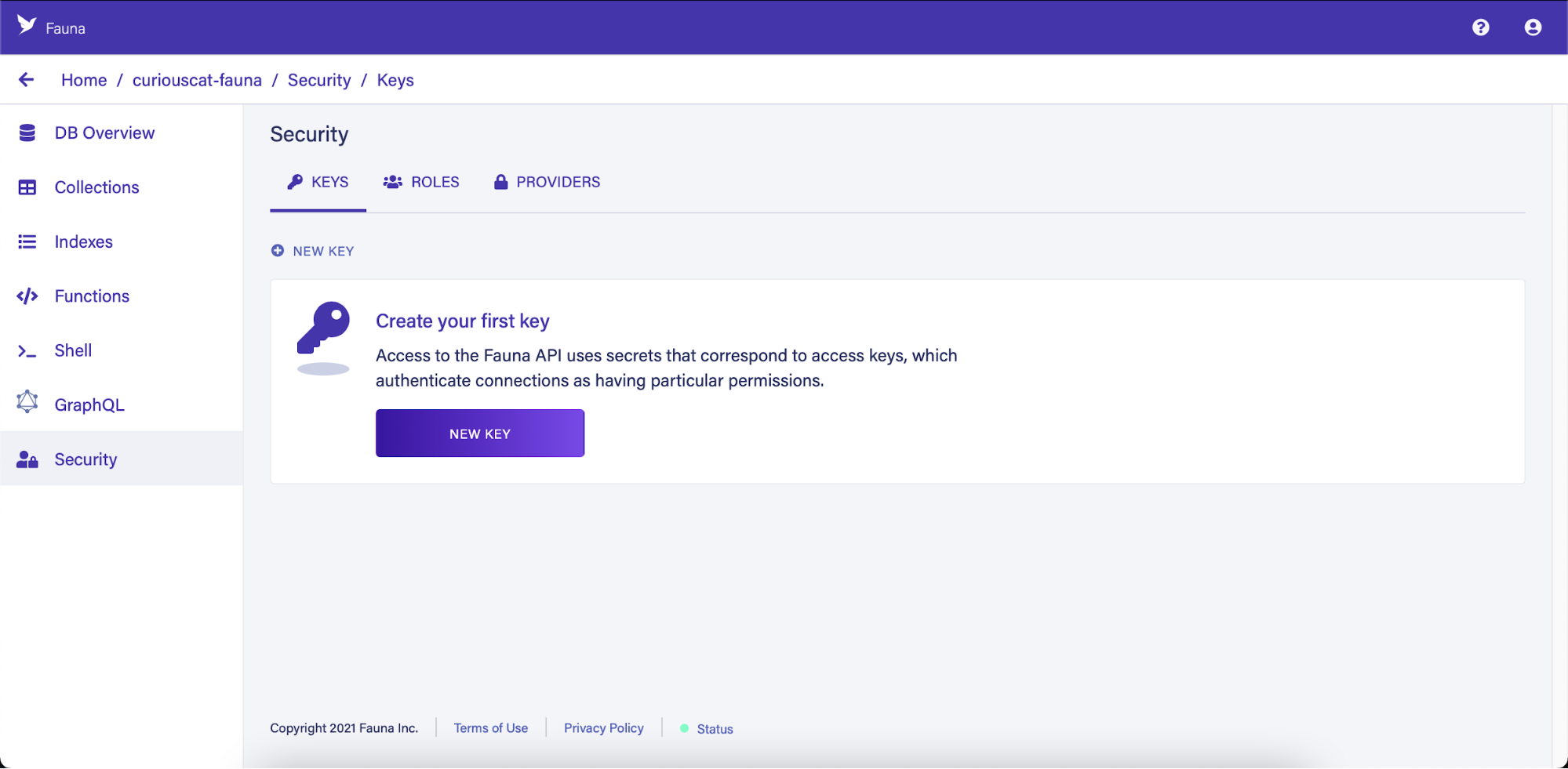Open the Terms of Use link
The height and width of the screenshot is (769, 1568).
490,727
